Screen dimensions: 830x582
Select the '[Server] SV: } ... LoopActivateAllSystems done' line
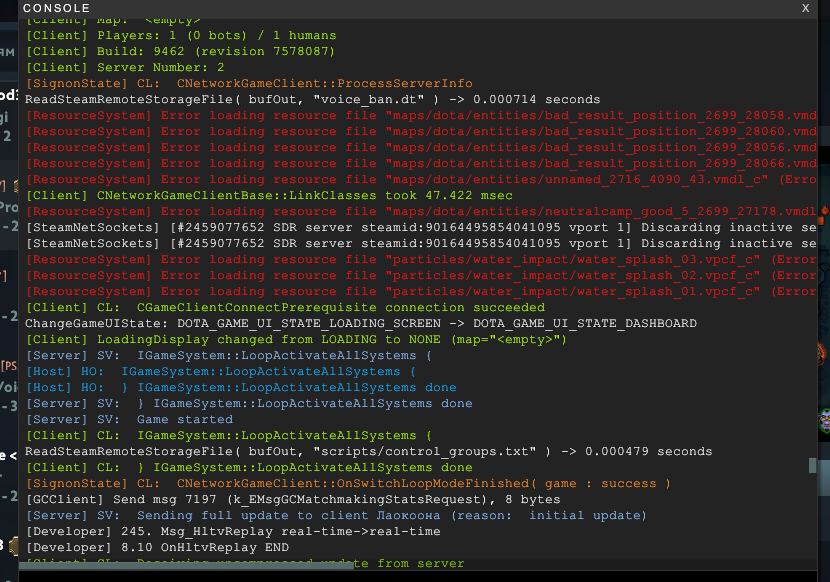(x=249, y=404)
